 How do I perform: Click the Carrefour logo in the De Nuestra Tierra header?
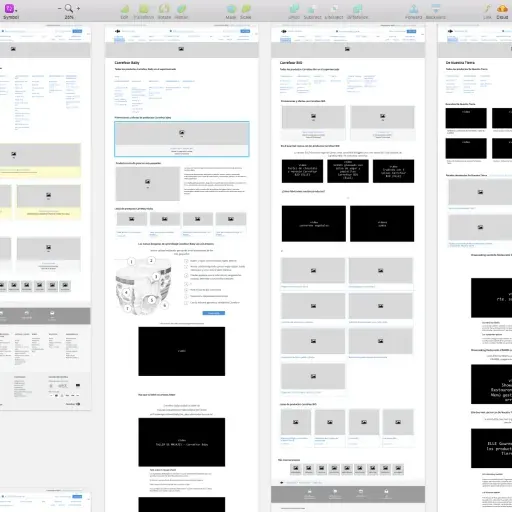click(x=450, y=31)
